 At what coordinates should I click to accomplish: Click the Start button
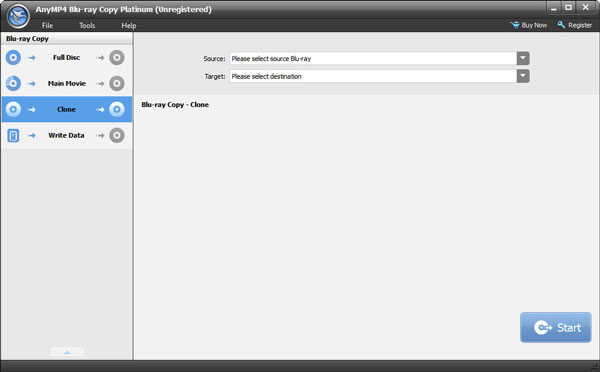(556, 328)
